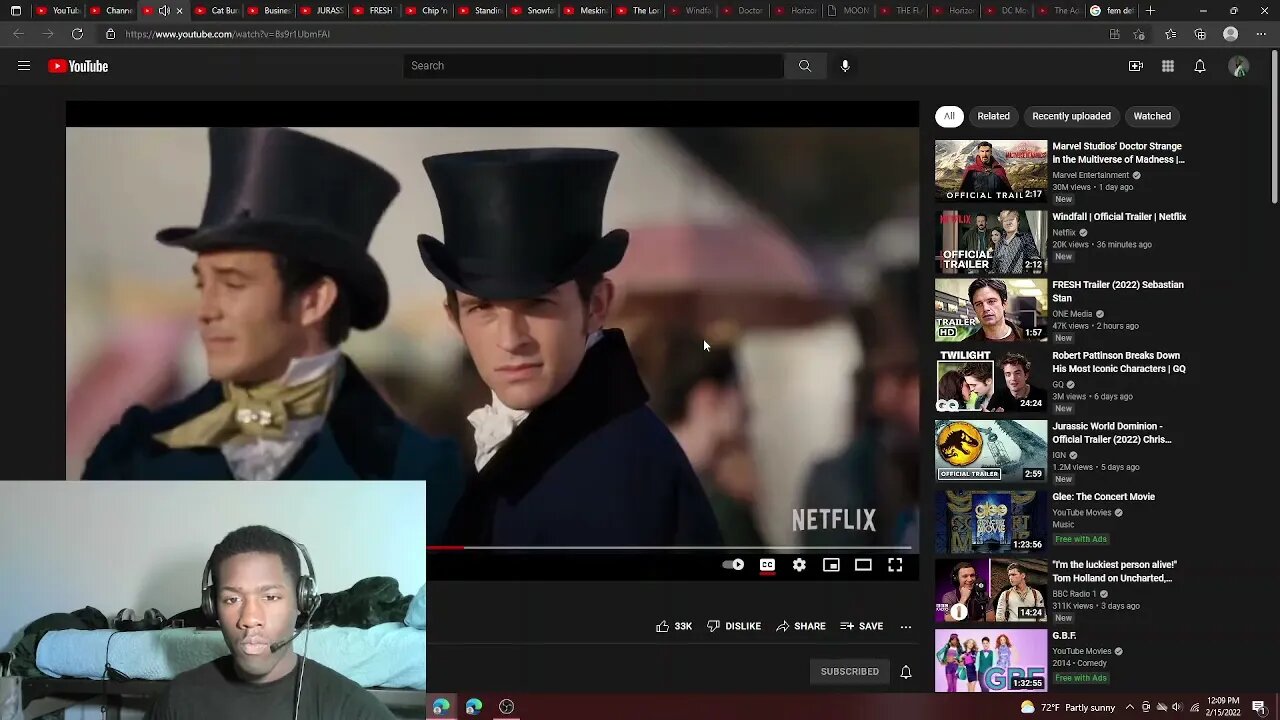SAVE the video to a playlist
This screenshot has height=720, width=1280.
[862, 626]
